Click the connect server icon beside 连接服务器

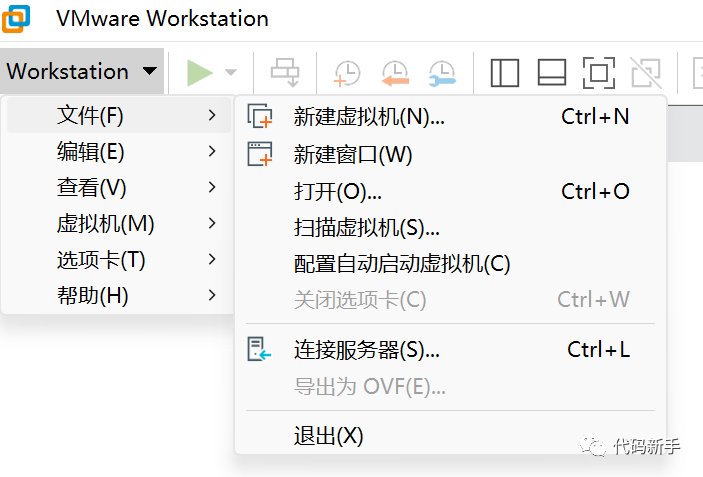tap(259, 349)
